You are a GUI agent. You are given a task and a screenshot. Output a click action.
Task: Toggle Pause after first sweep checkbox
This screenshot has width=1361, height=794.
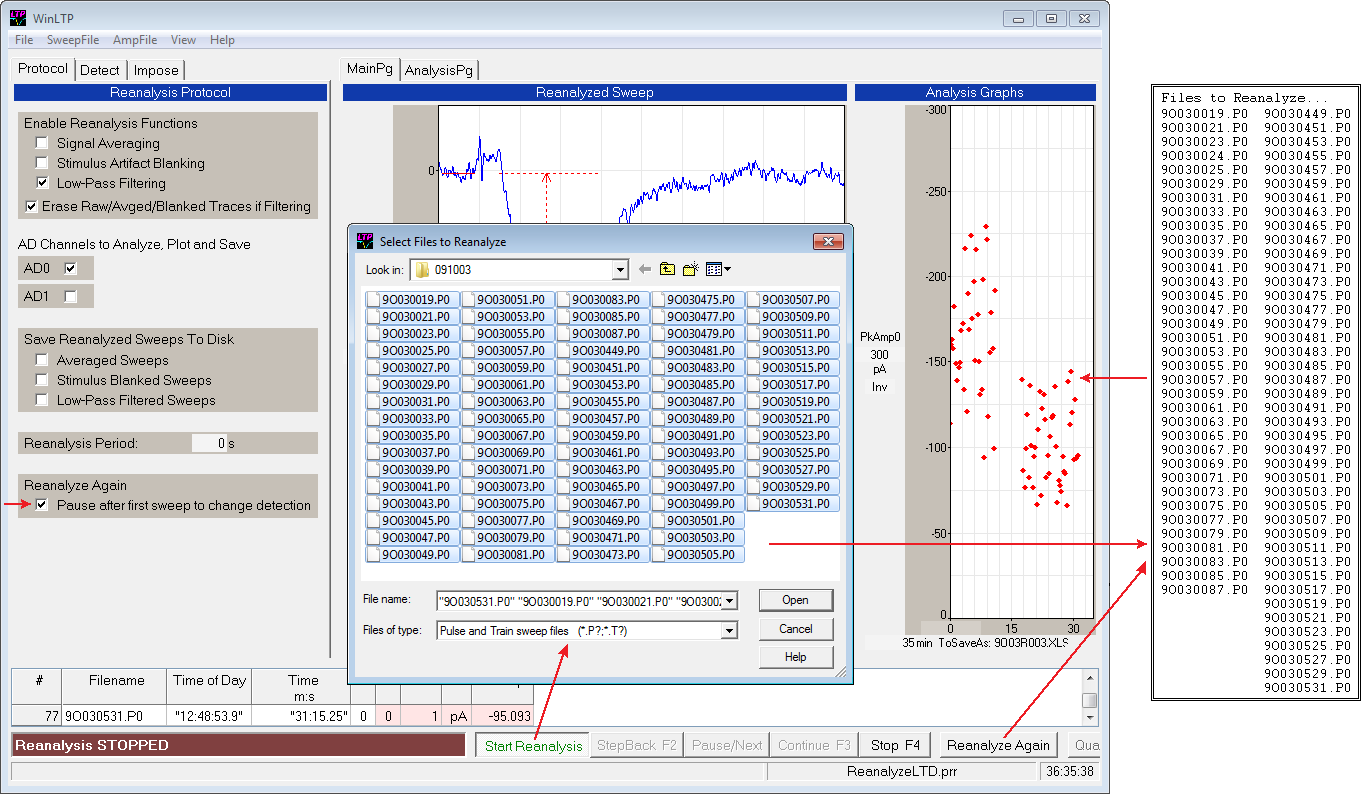42,505
